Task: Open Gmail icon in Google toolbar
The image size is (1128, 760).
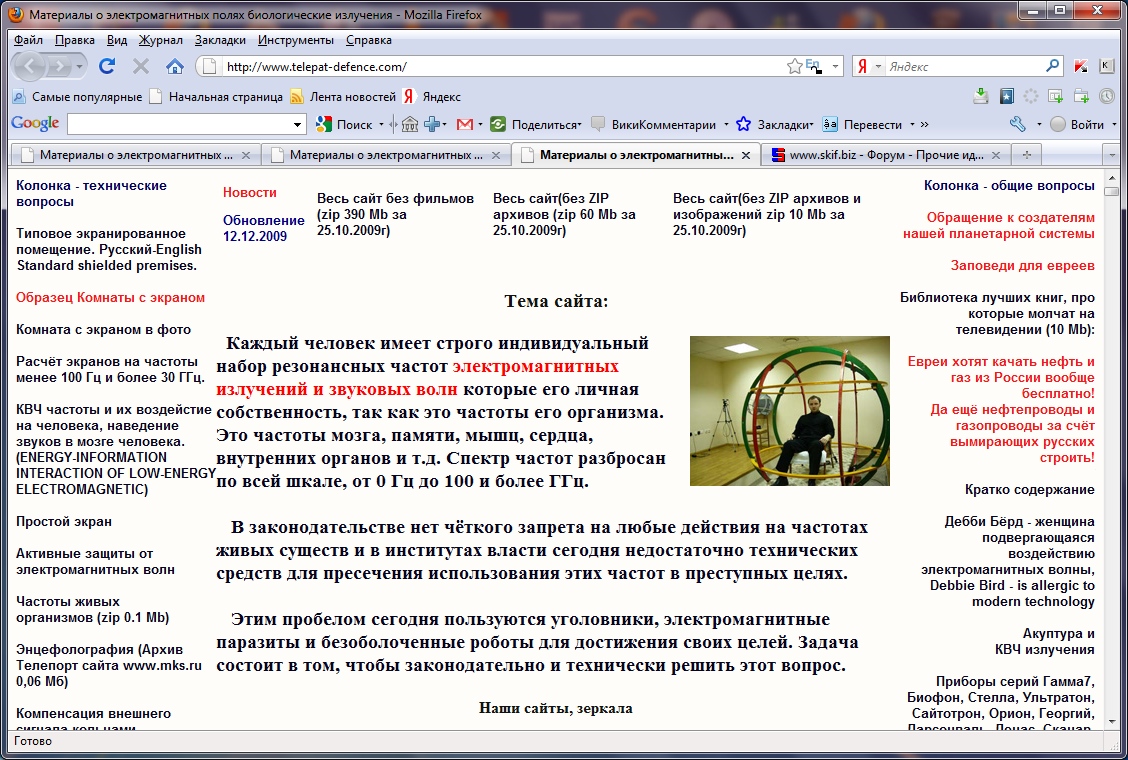Action: click(x=464, y=124)
